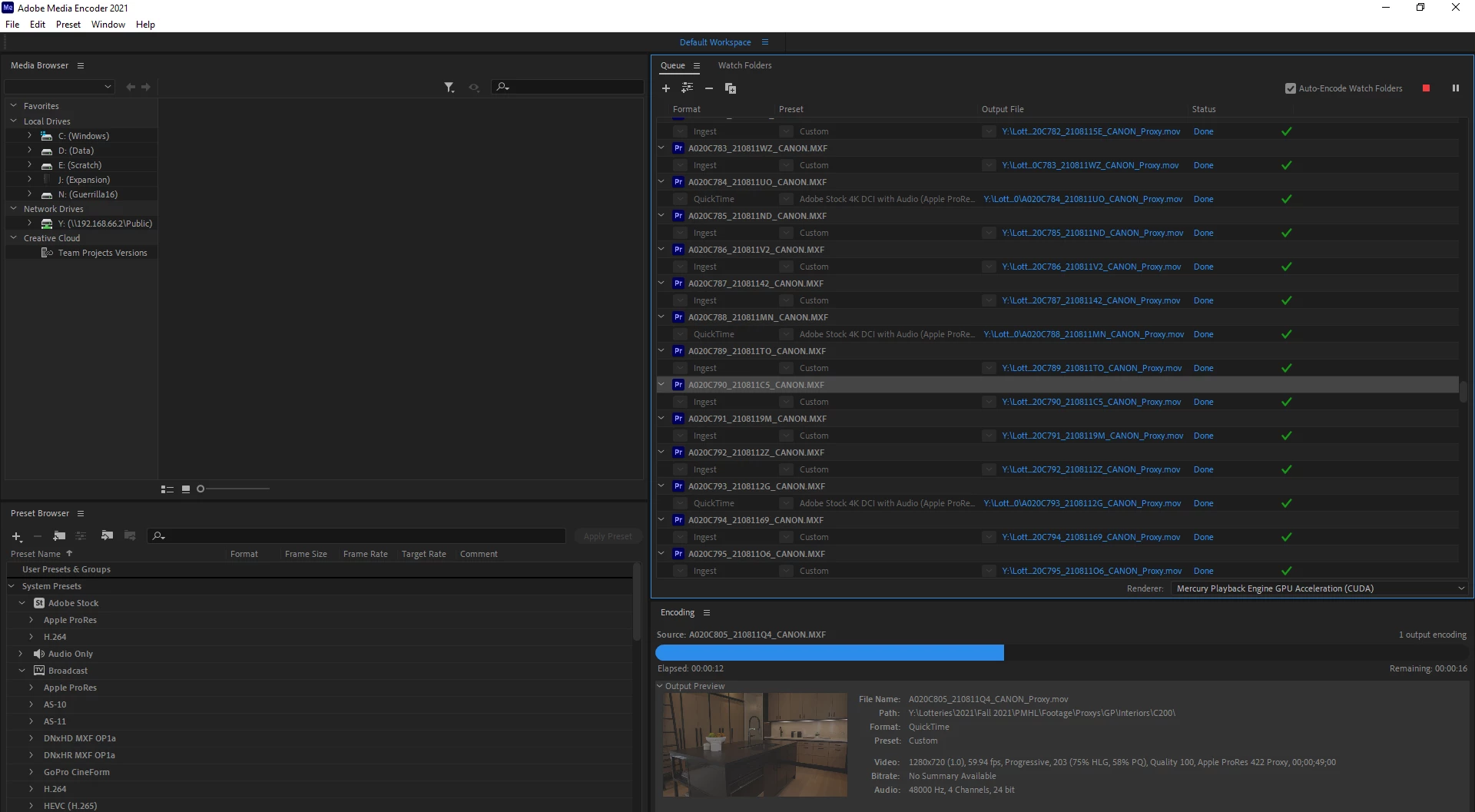Open the Default Workspace menu icon
Viewport: 1475px width, 812px height.
[765, 42]
